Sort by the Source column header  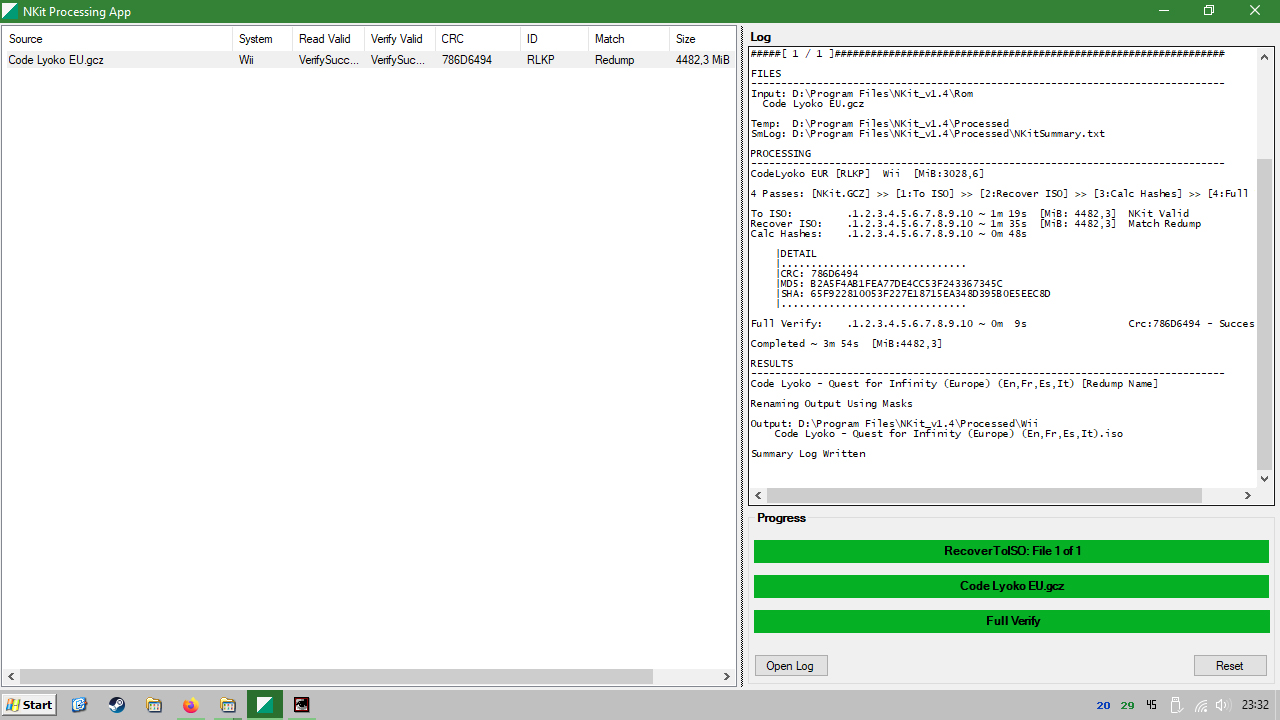[117, 39]
